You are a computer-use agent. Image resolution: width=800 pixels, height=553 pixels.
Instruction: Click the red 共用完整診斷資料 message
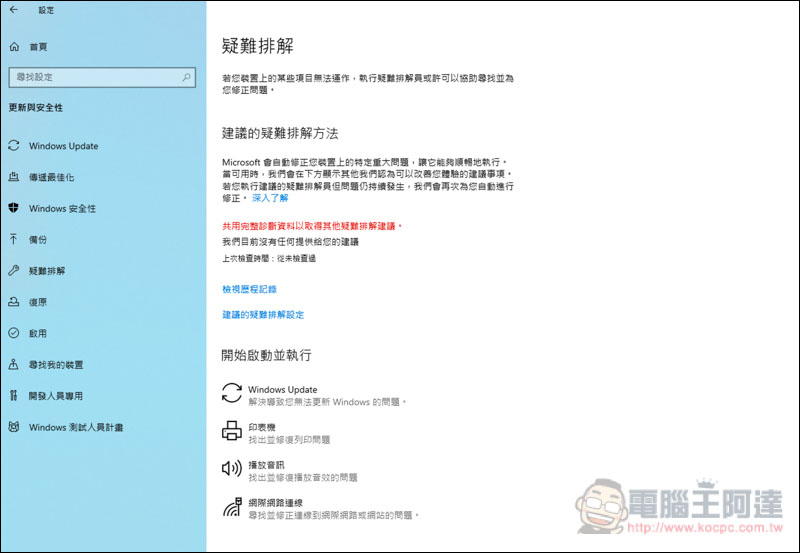312,226
